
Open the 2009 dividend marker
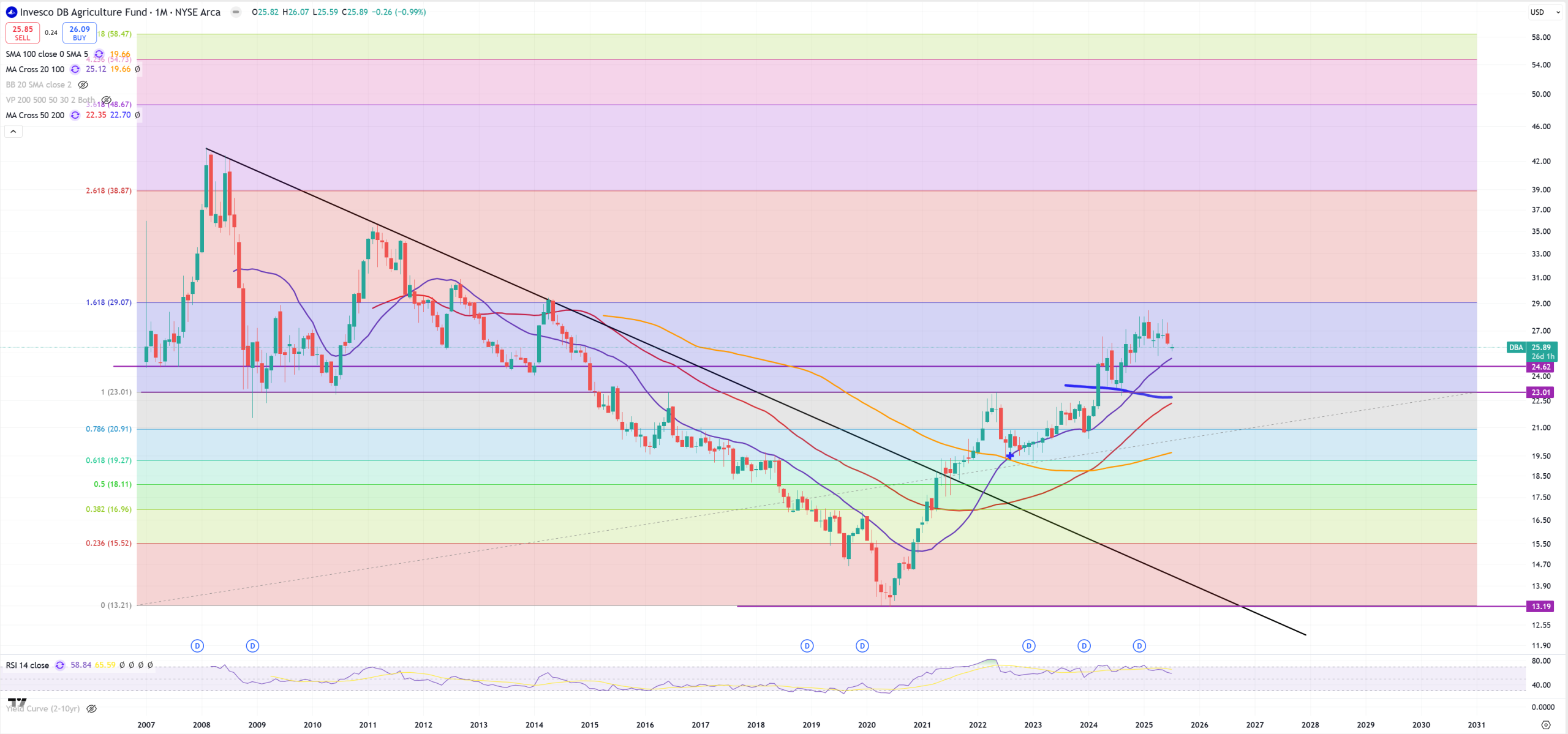click(x=252, y=646)
